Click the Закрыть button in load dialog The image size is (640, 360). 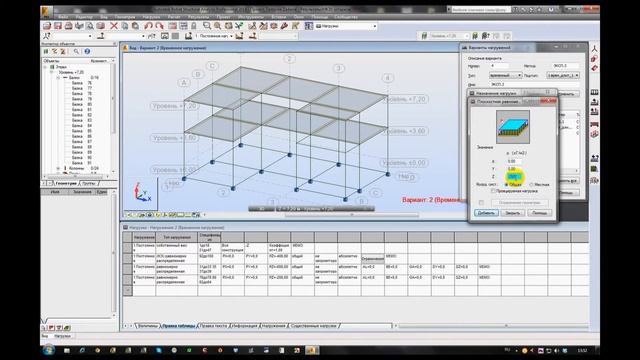[x=513, y=213]
